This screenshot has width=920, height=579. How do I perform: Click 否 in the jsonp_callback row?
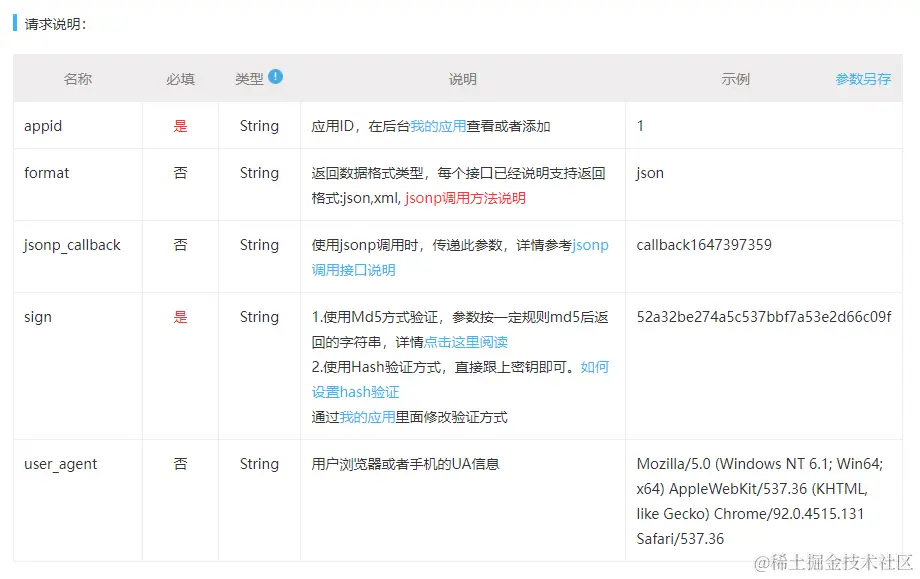coord(180,245)
